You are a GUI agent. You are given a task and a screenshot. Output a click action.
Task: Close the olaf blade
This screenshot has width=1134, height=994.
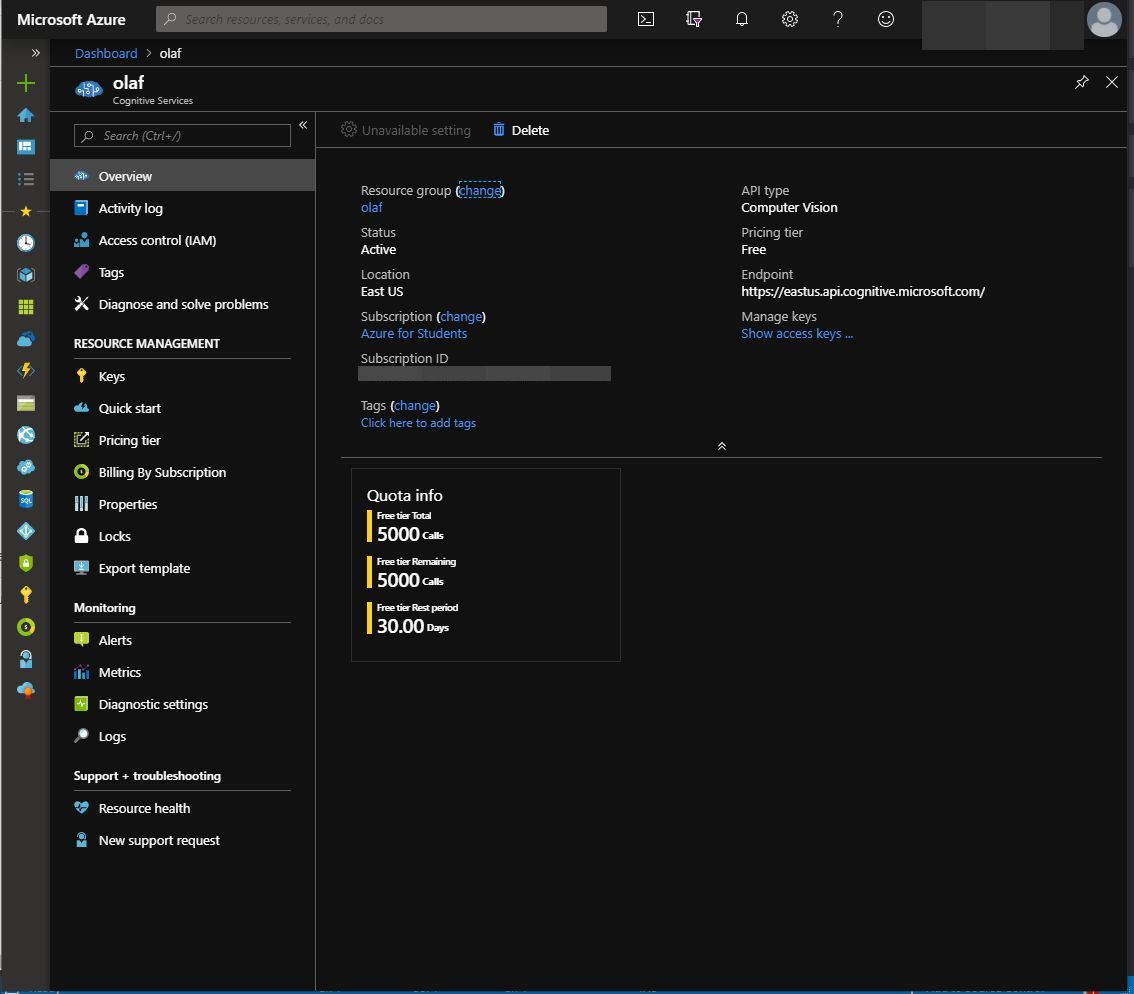pos(1112,82)
